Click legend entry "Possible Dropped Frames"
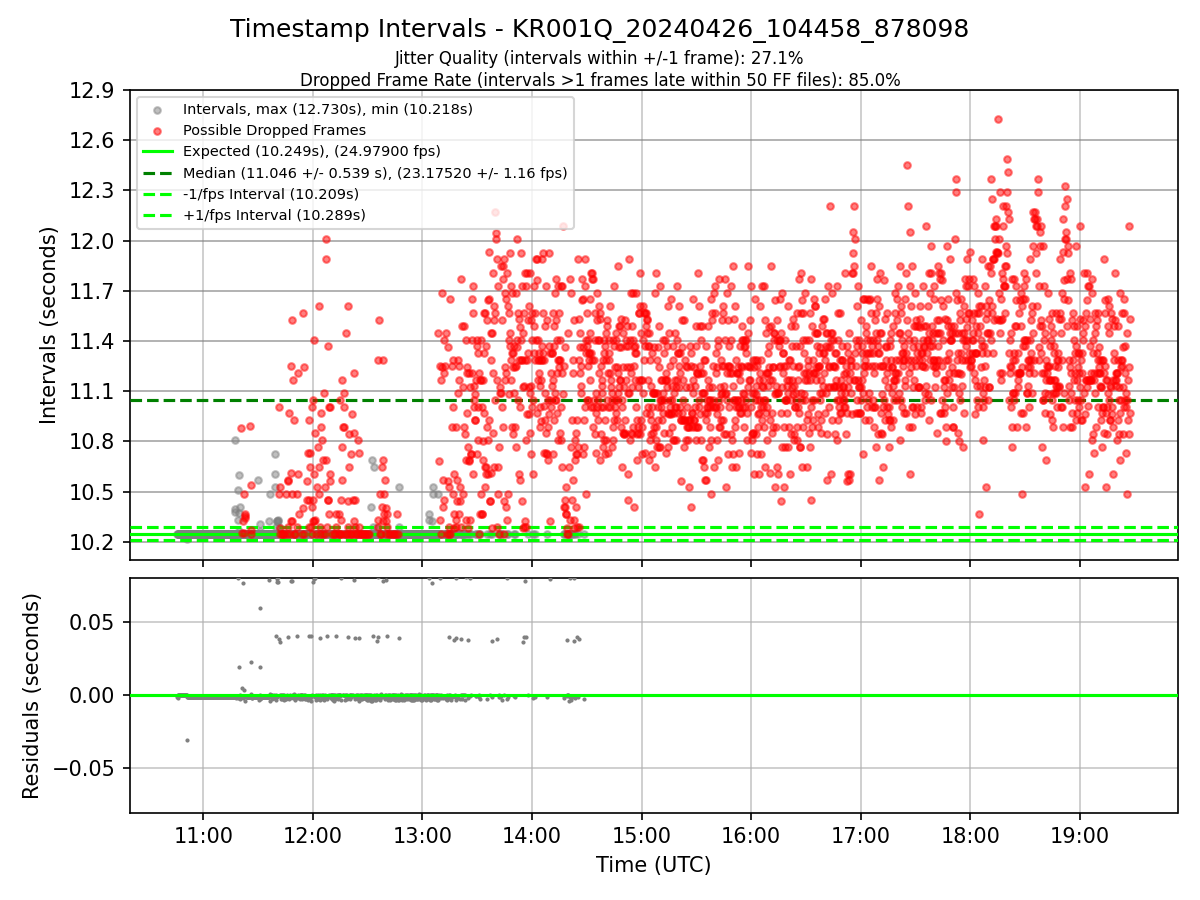 (x=274, y=130)
